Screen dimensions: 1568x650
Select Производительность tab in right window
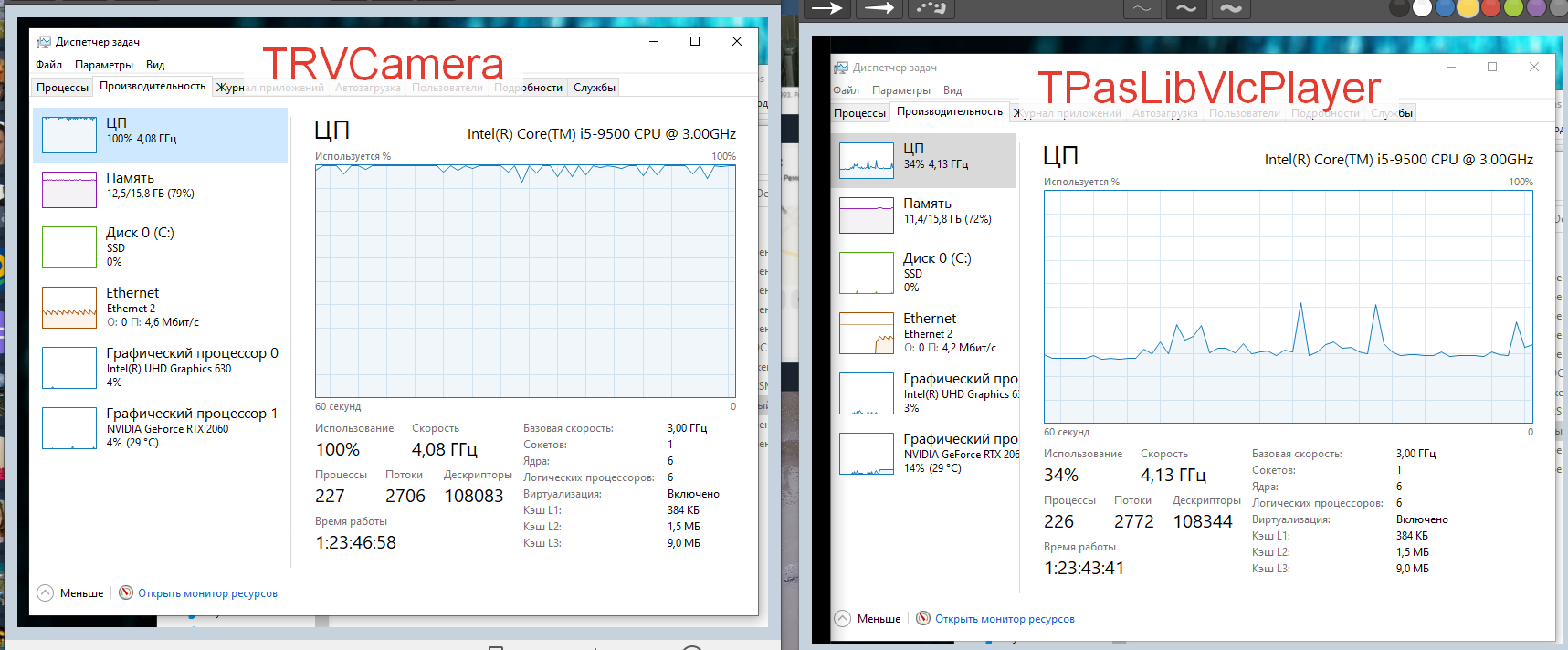click(950, 111)
